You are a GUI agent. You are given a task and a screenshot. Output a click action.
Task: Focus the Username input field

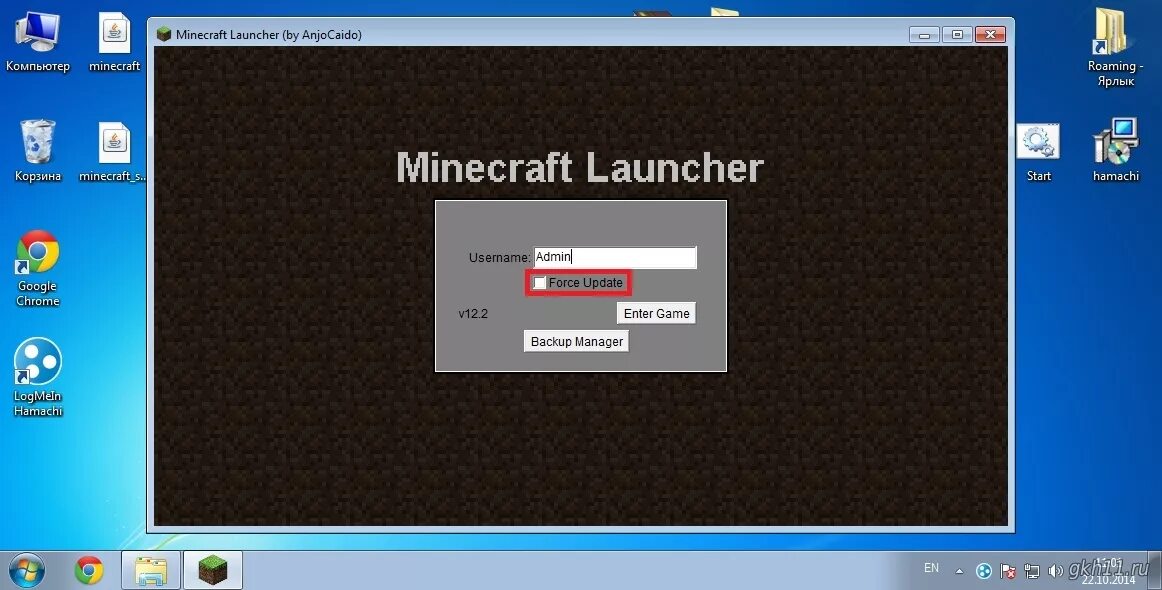pos(615,257)
